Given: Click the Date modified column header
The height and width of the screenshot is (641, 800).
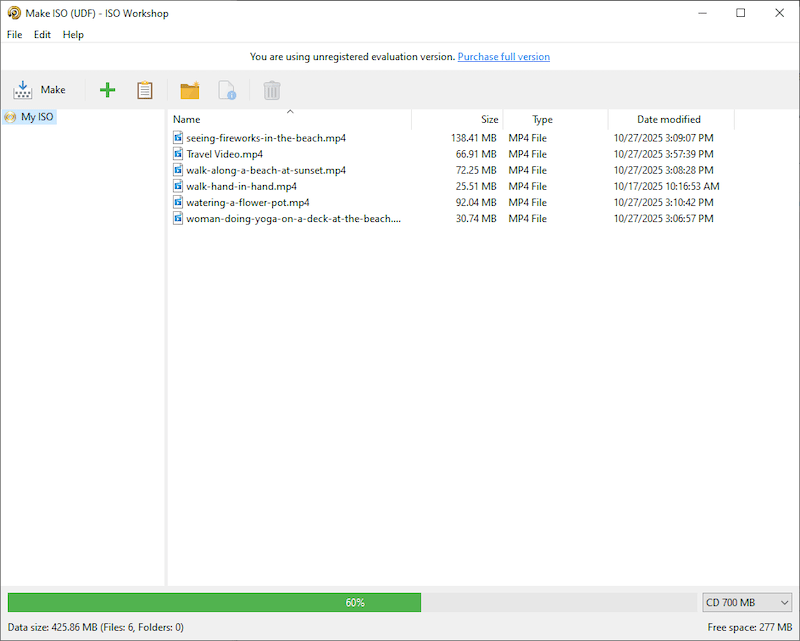Looking at the screenshot, I should pos(668,120).
